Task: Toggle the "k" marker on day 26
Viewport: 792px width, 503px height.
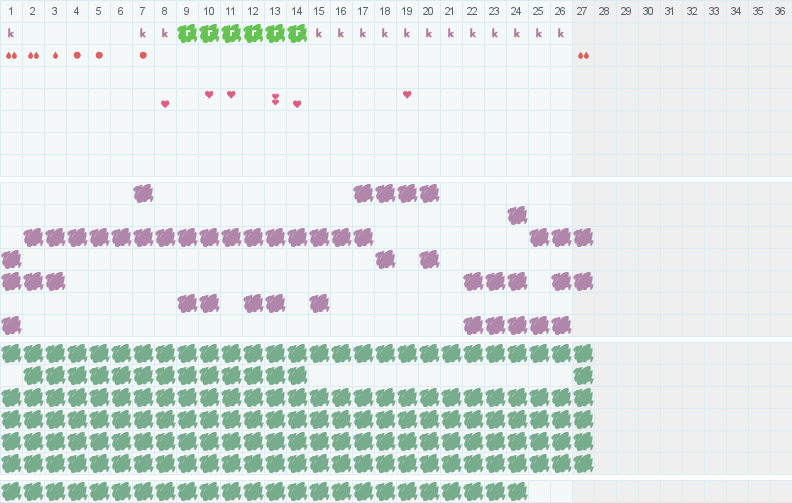Action: pos(561,33)
